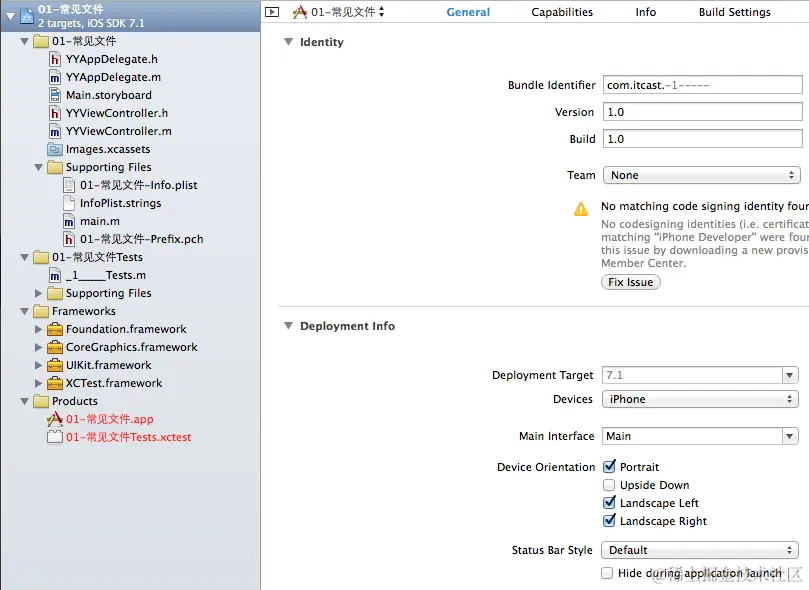809x590 pixels.
Task: Click the bundle icon of 01-常见文件Tests.xctest
Action: [55, 437]
